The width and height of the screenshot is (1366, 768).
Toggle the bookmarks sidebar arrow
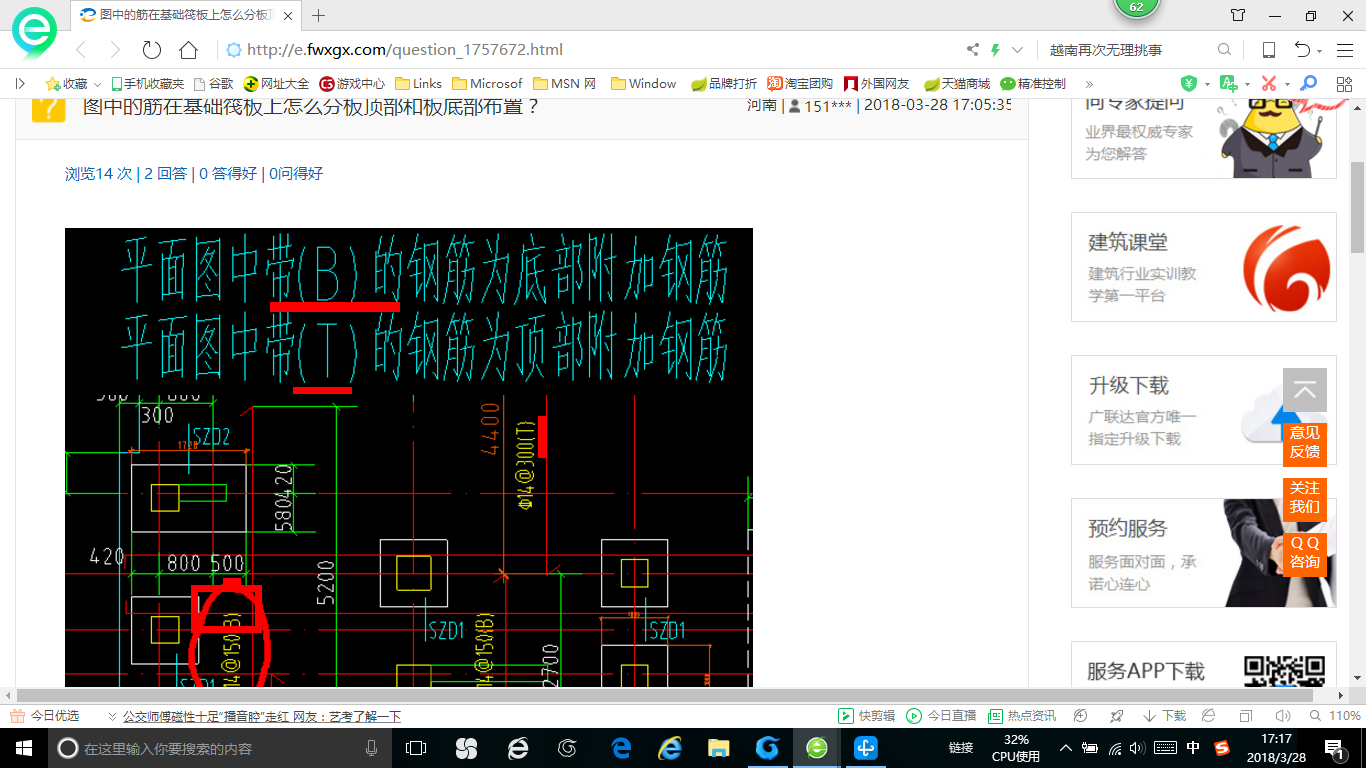(19, 84)
